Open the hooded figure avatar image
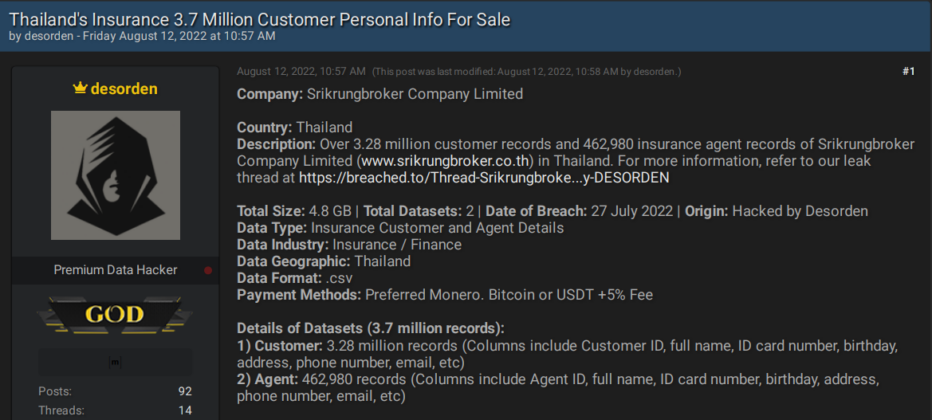Screen dimensions: 932x420 115,175
